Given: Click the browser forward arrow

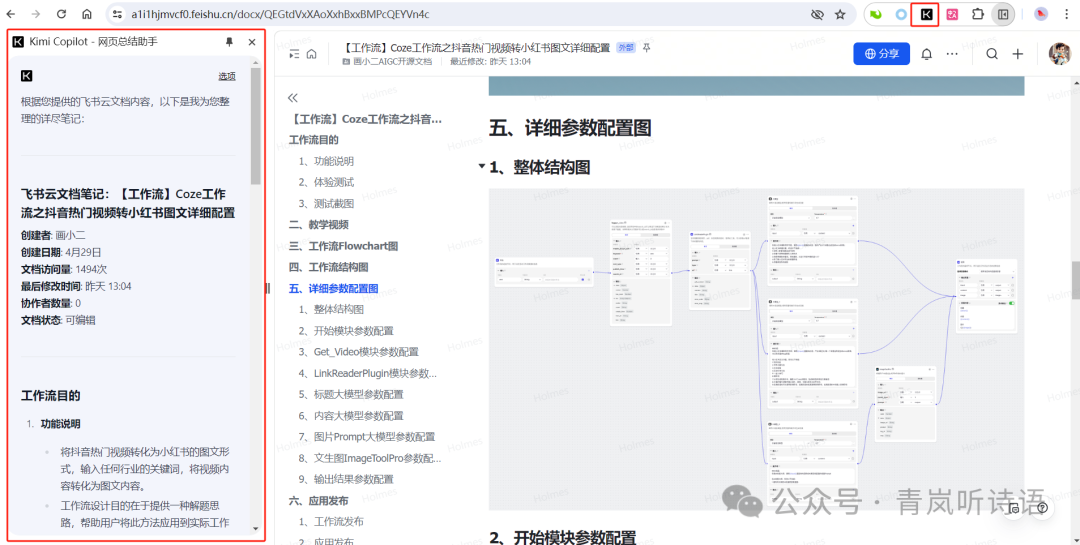Looking at the screenshot, I should coord(37,14).
